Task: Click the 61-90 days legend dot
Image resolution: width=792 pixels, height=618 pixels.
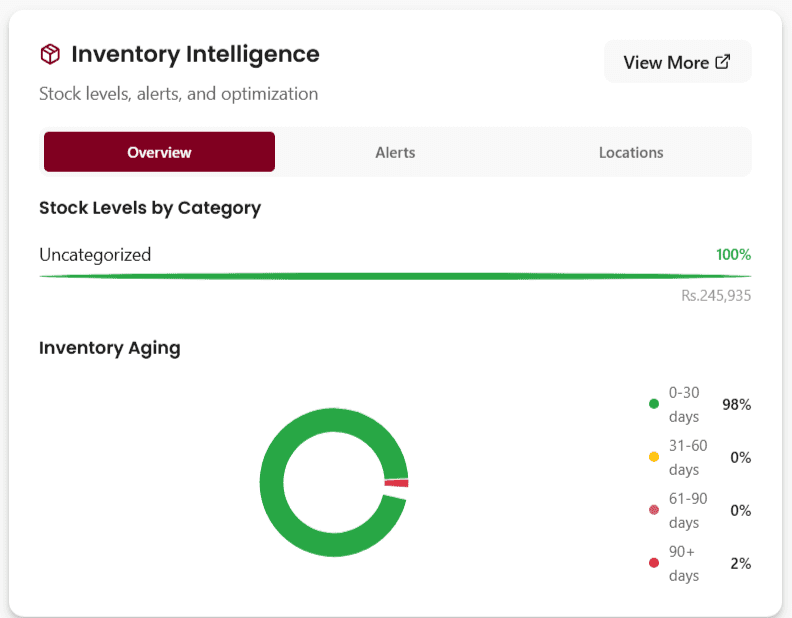Action: pyautogui.click(x=654, y=510)
